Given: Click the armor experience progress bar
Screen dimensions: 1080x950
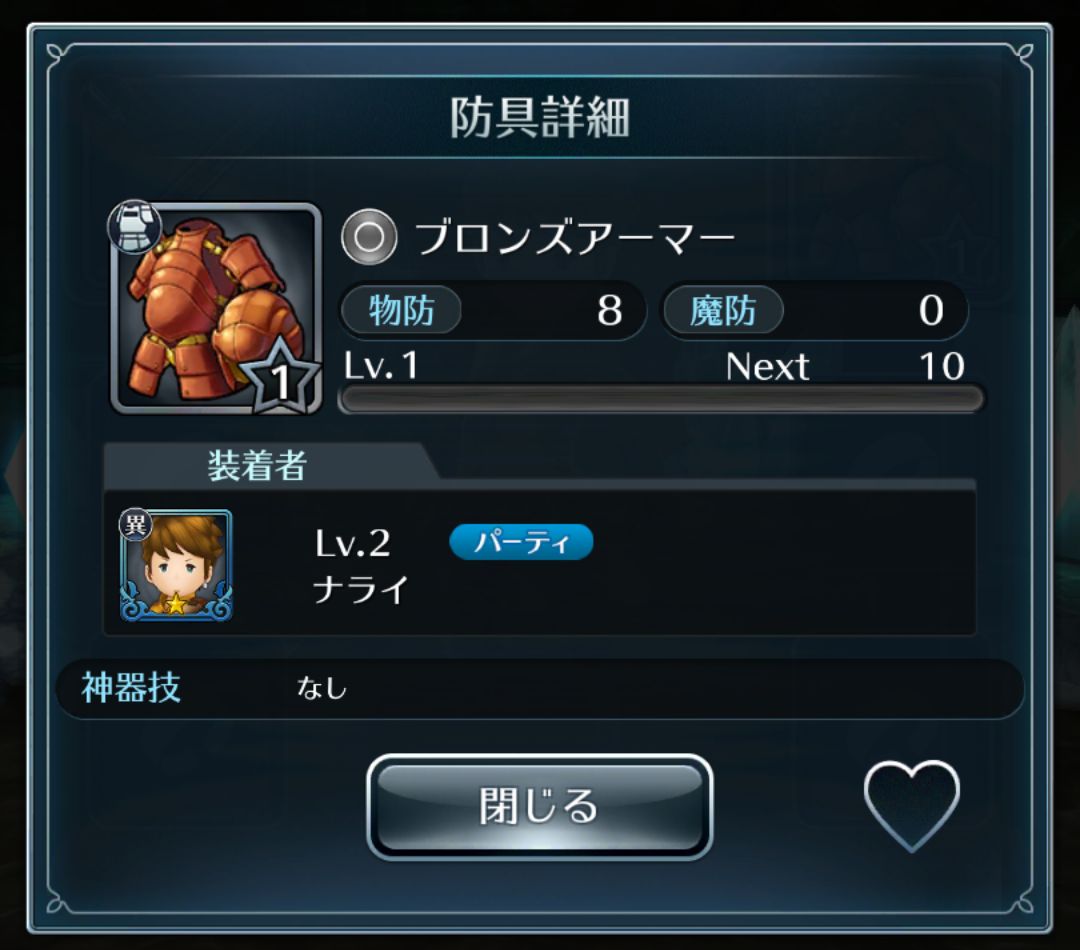Looking at the screenshot, I should pyautogui.click(x=661, y=400).
